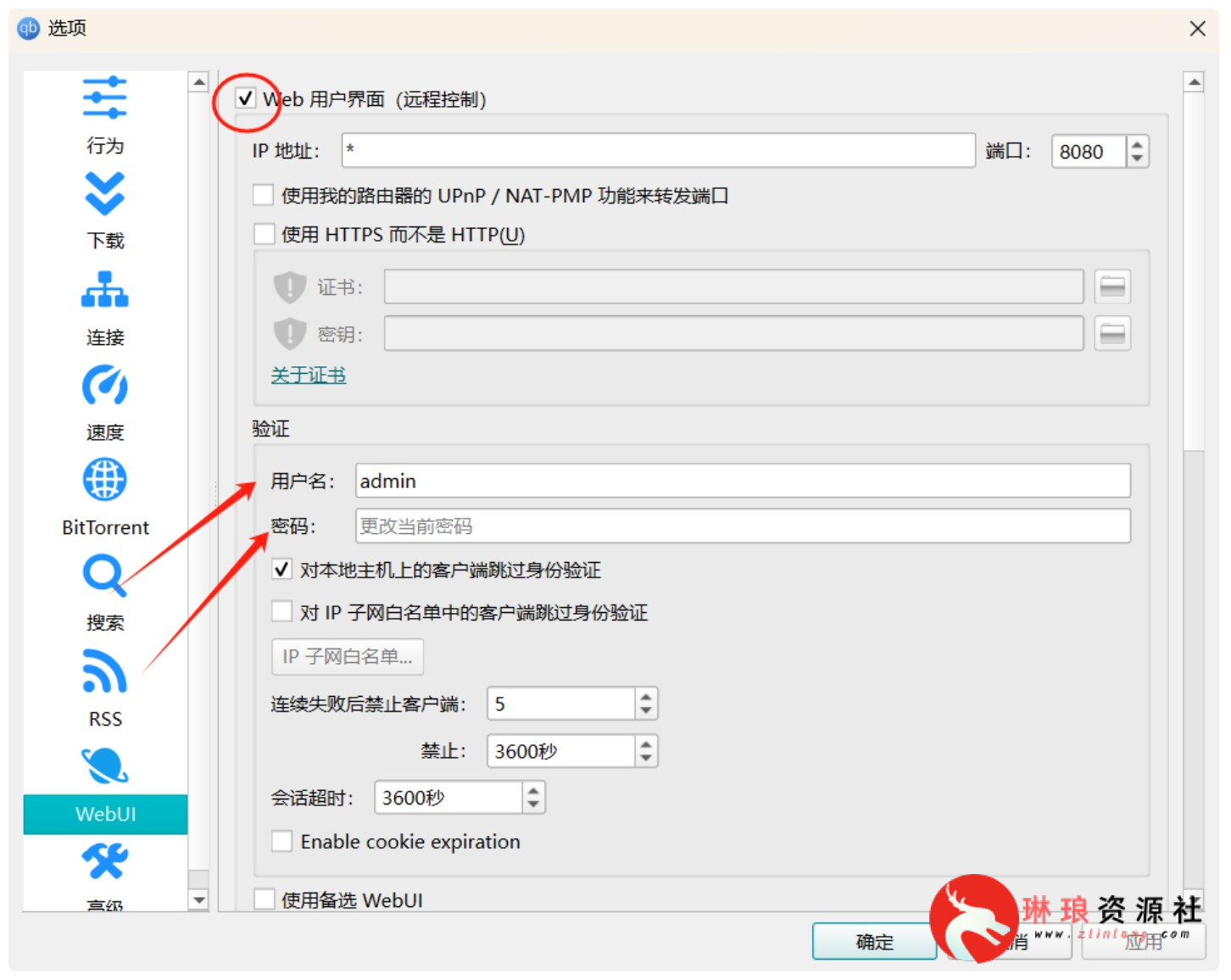The height and width of the screenshot is (980, 1231).
Task: Click the 密钥 path input field
Action: pyautogui.click(x=733, y=333)
